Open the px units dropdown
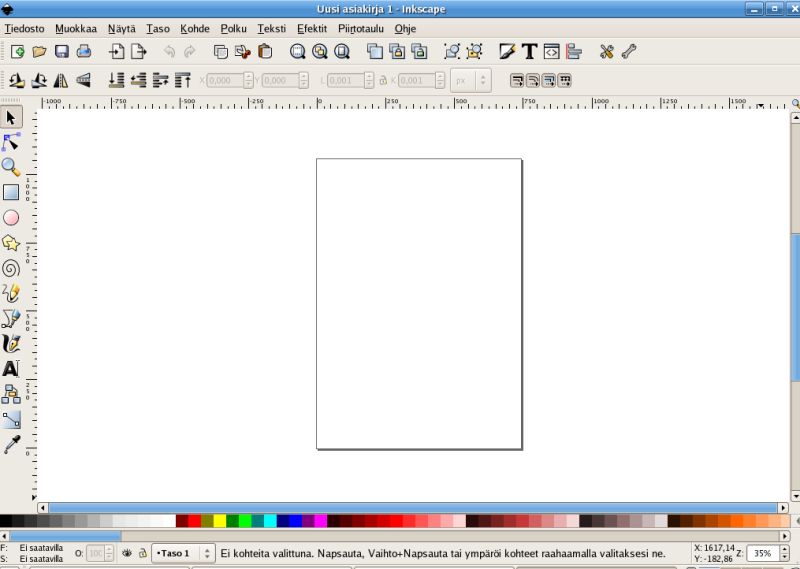 (471, 80)
